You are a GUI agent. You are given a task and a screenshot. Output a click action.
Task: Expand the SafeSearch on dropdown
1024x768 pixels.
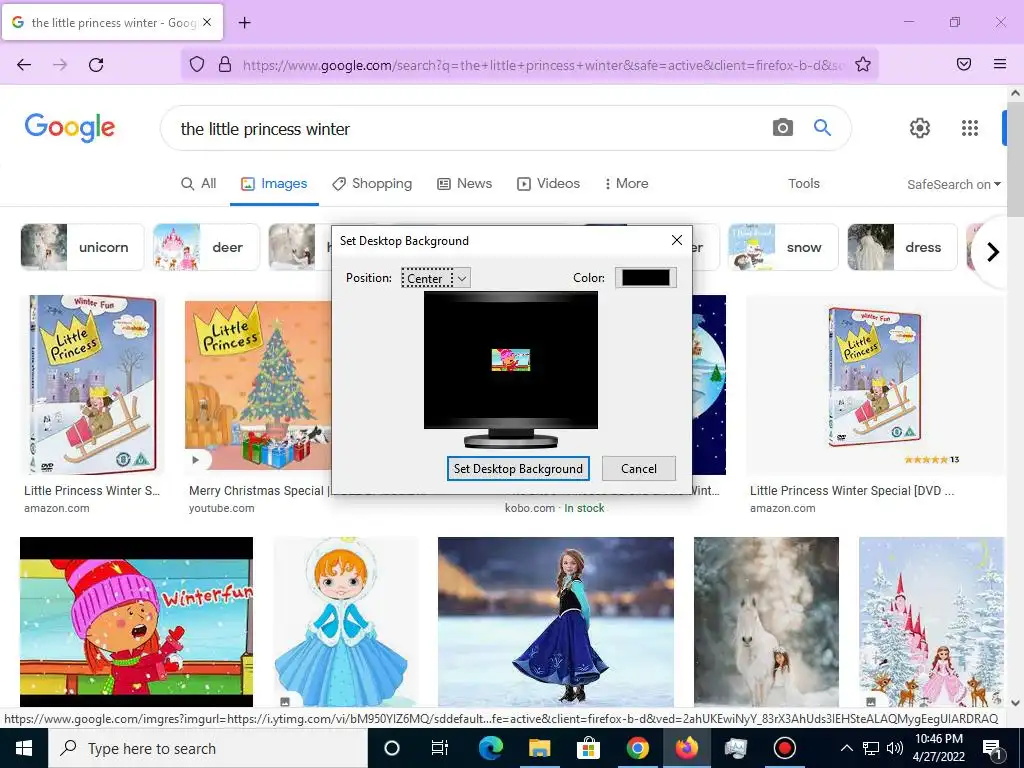coord(953,184)
